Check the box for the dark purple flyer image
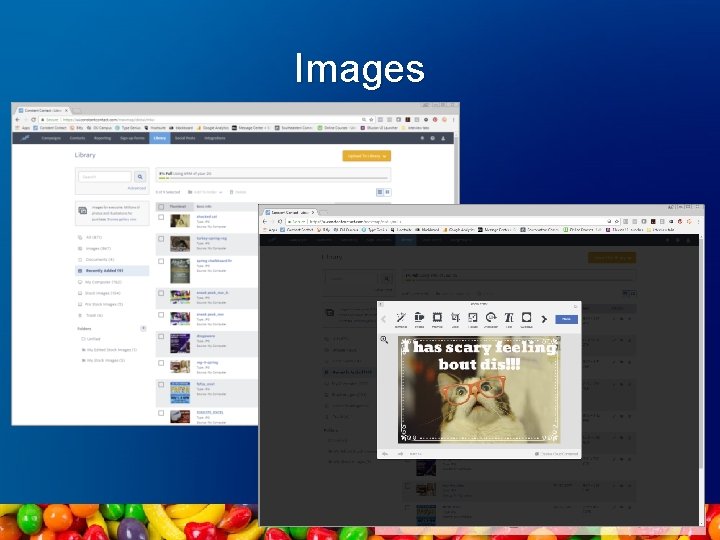 (161, 337)
